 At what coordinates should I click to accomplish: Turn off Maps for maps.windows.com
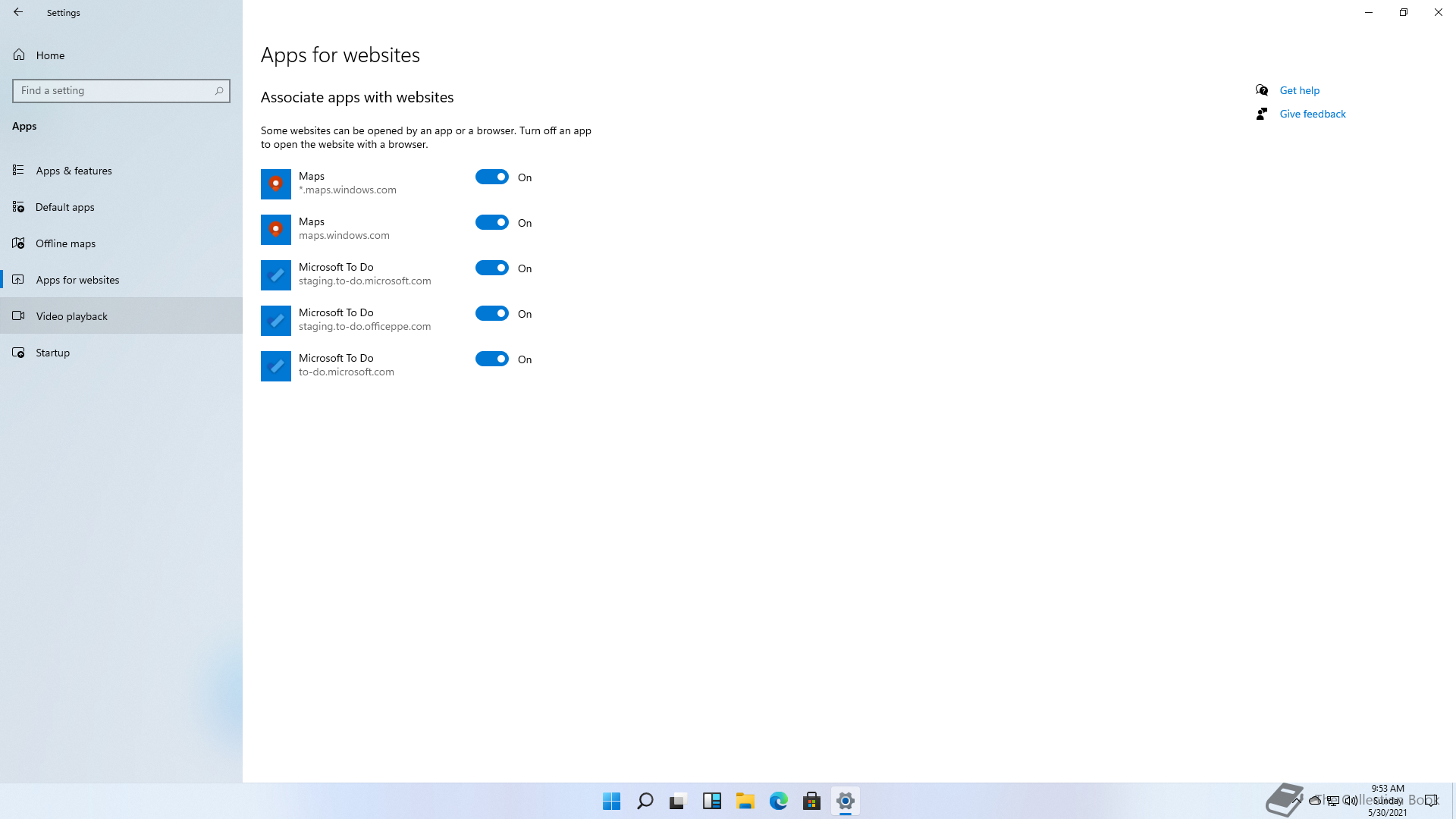point(492,222)
